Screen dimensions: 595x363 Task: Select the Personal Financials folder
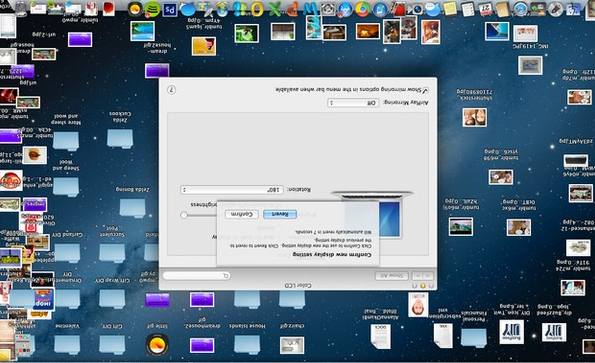coord(474,338)
